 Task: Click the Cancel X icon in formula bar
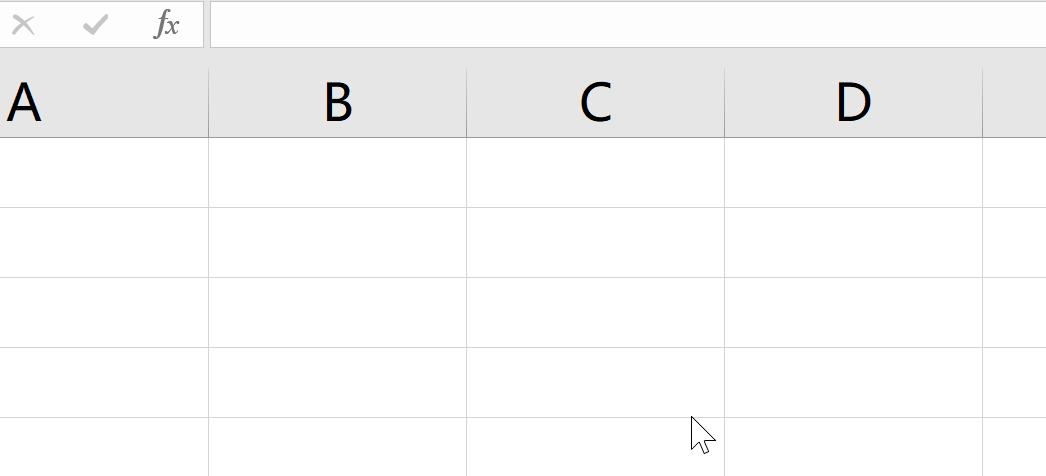[x=24, y=25]
